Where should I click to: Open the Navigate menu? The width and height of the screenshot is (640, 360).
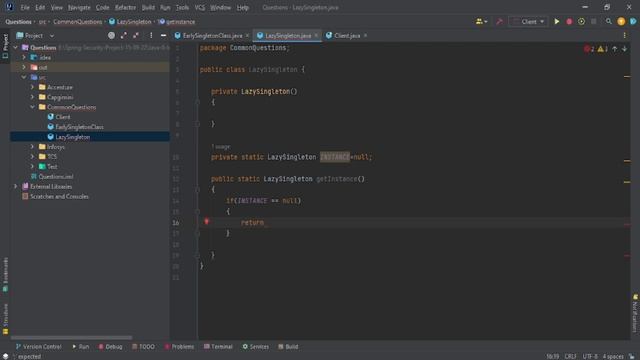coord(79,7)
